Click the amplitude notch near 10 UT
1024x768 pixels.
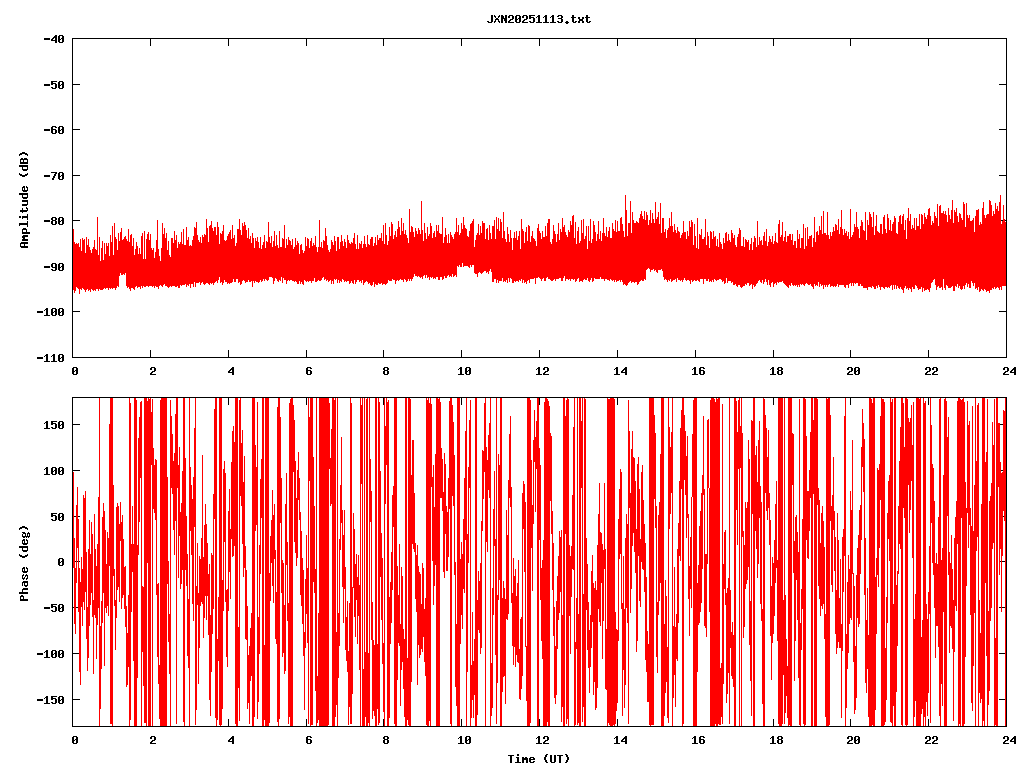pyautogui.click(x=466, y=268)
